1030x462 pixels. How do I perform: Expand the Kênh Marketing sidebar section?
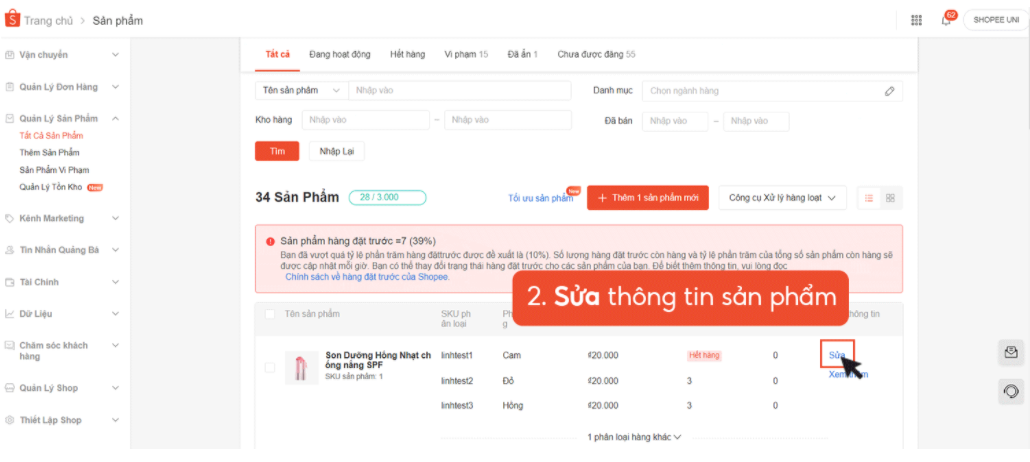62,218
